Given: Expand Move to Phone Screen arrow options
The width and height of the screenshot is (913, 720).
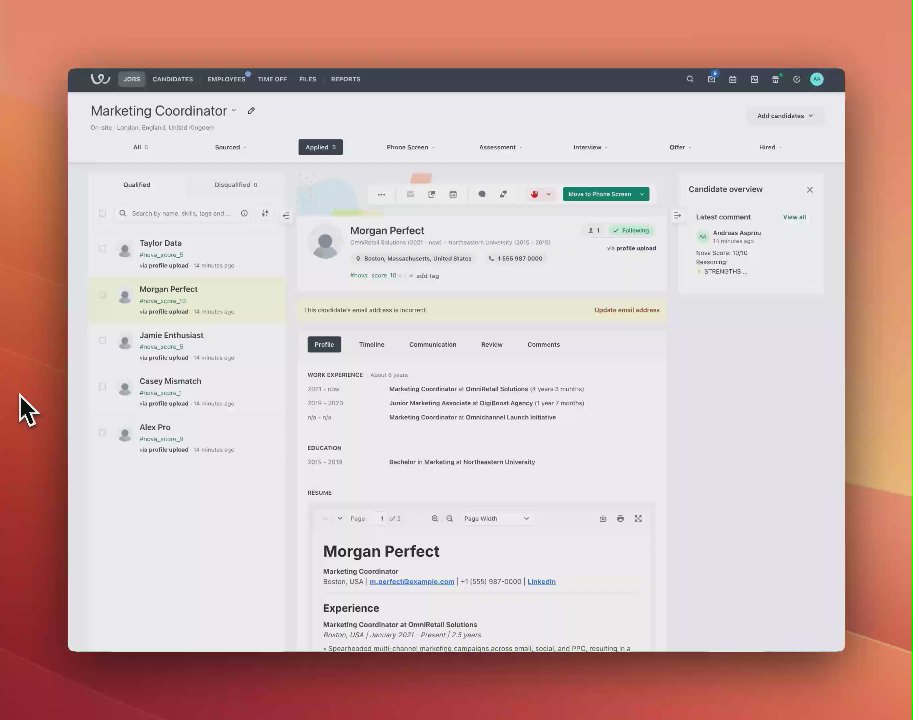Looking at the screenshot, I should [x=642, y=194].
